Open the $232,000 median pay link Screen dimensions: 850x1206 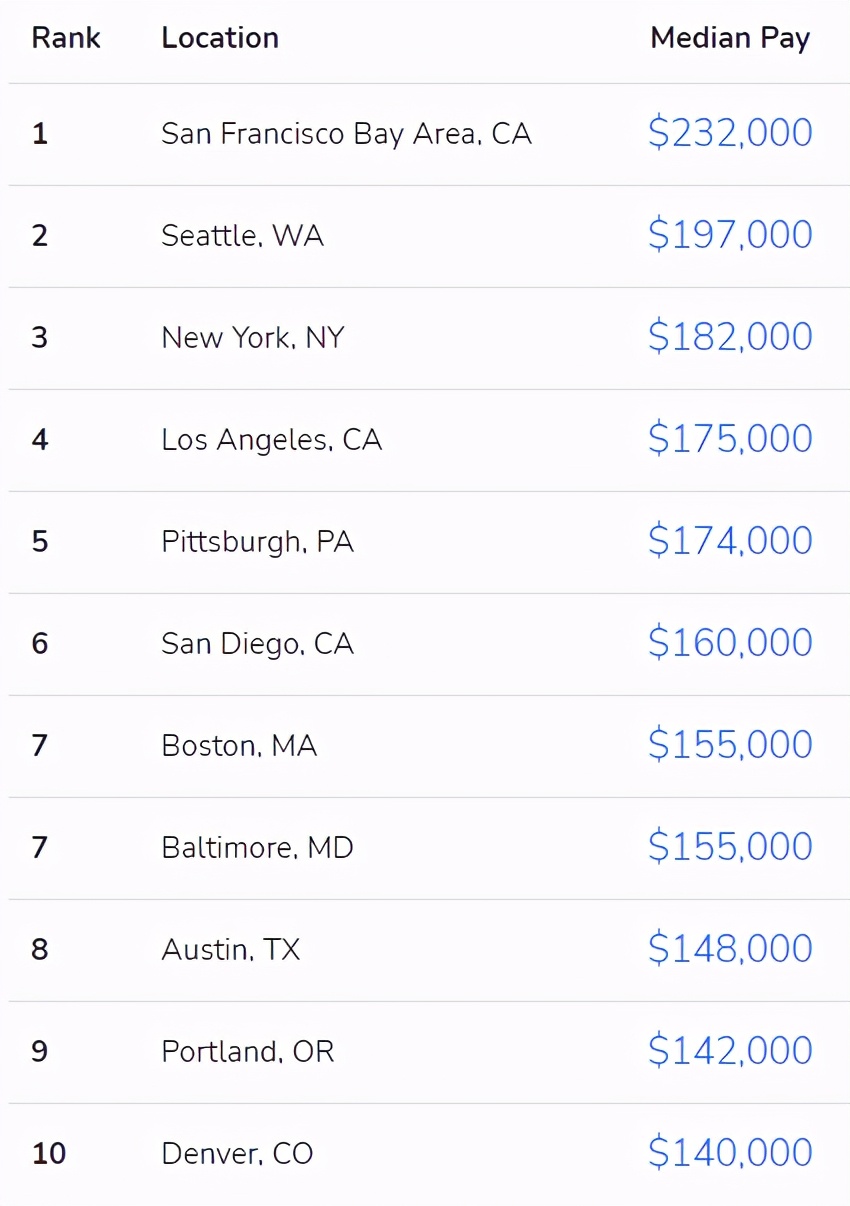coord(730,133)
